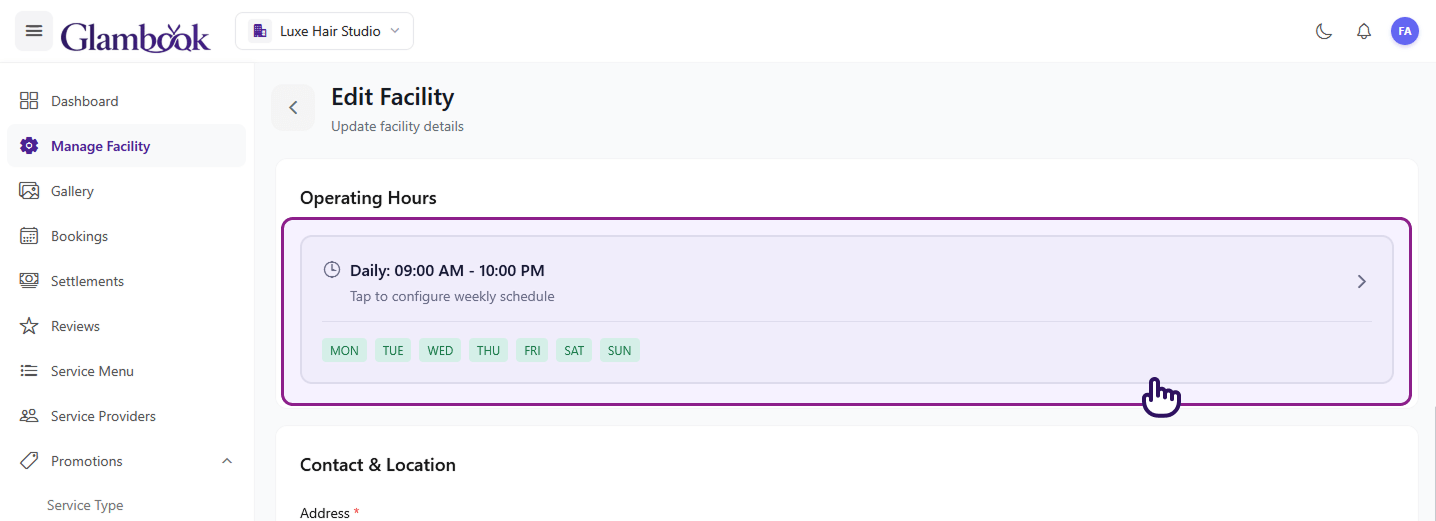The width and height of the screenshot is (1436, 521).
Task: Collapse the Promotions section chevron
Action: tap(227, 461)
